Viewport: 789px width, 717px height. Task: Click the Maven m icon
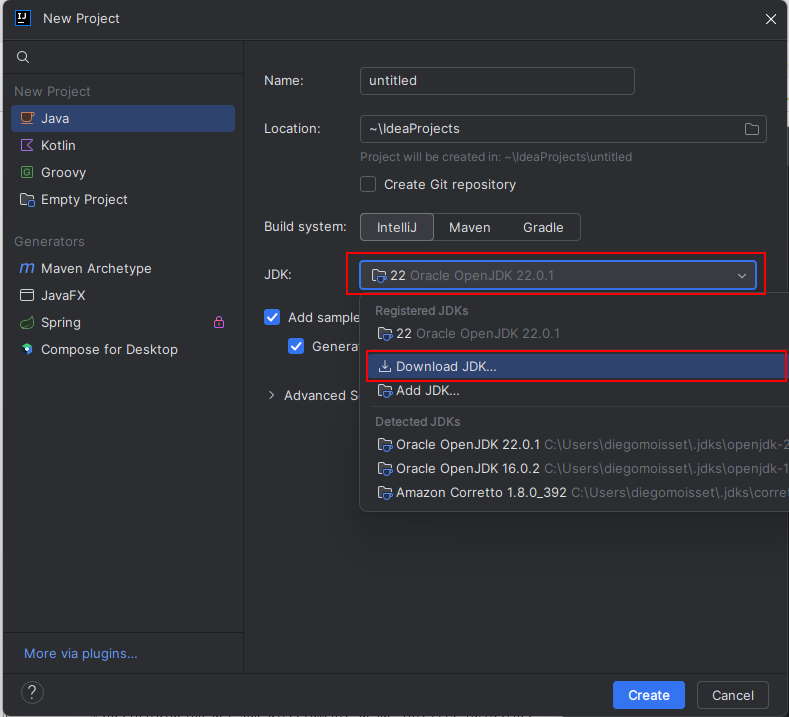[27, 268]
